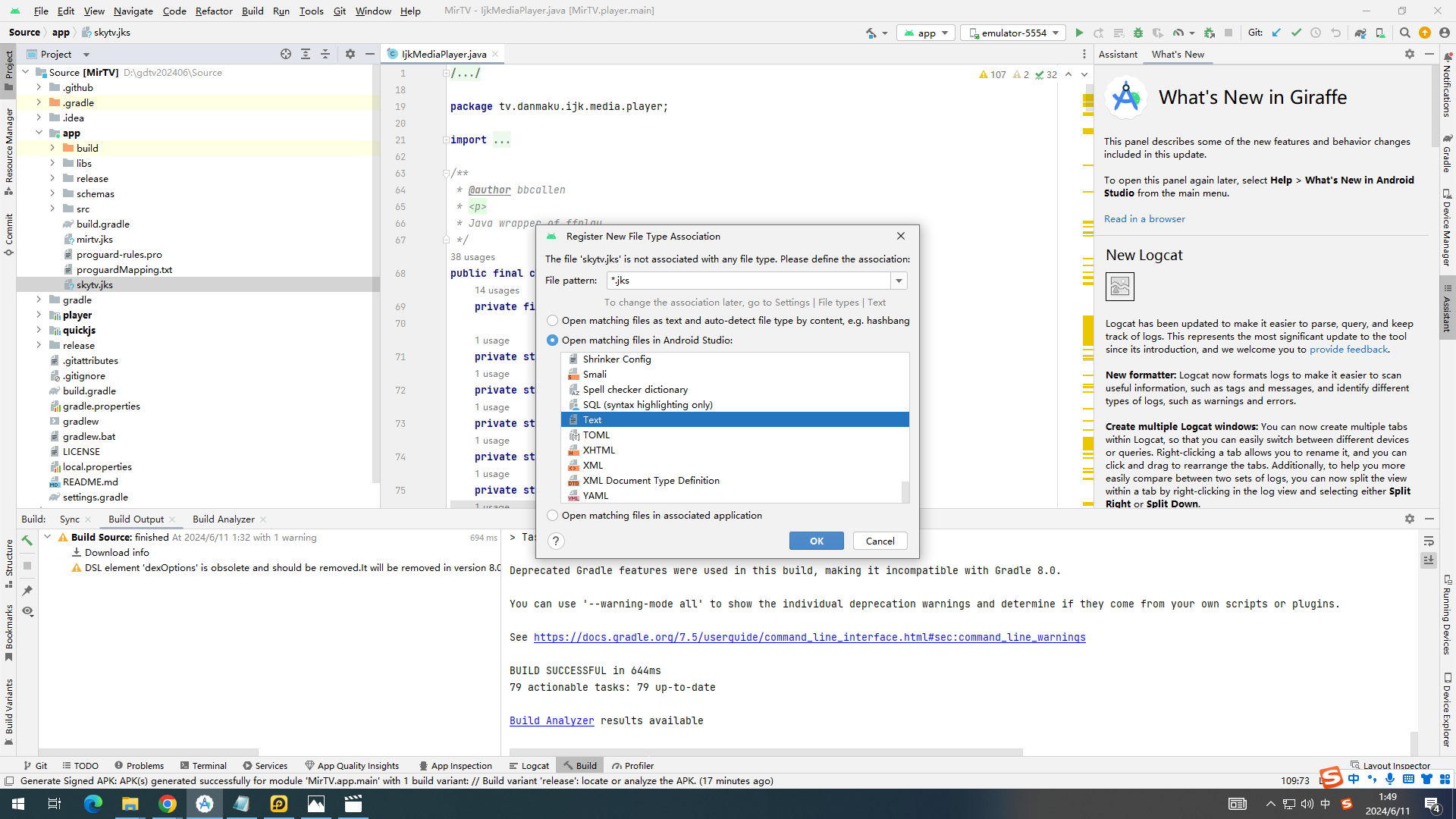Click the OK button in the dialog
Viewport: 1456px width, 819px height.
[x=816, y=541]
